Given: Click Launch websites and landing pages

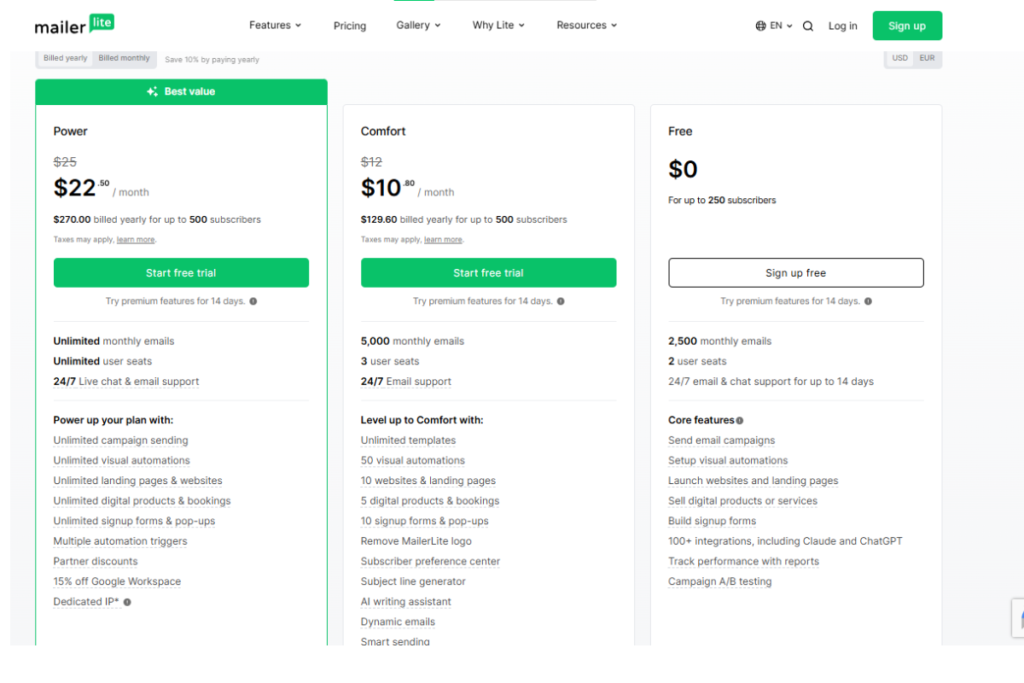Looking at the screenshot, I should 753,481.
